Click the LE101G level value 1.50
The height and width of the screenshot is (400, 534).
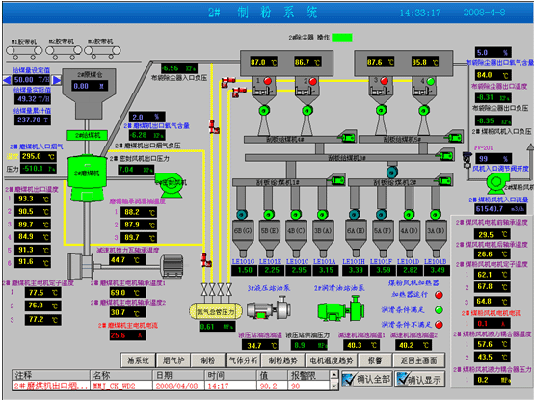point(244,270)
